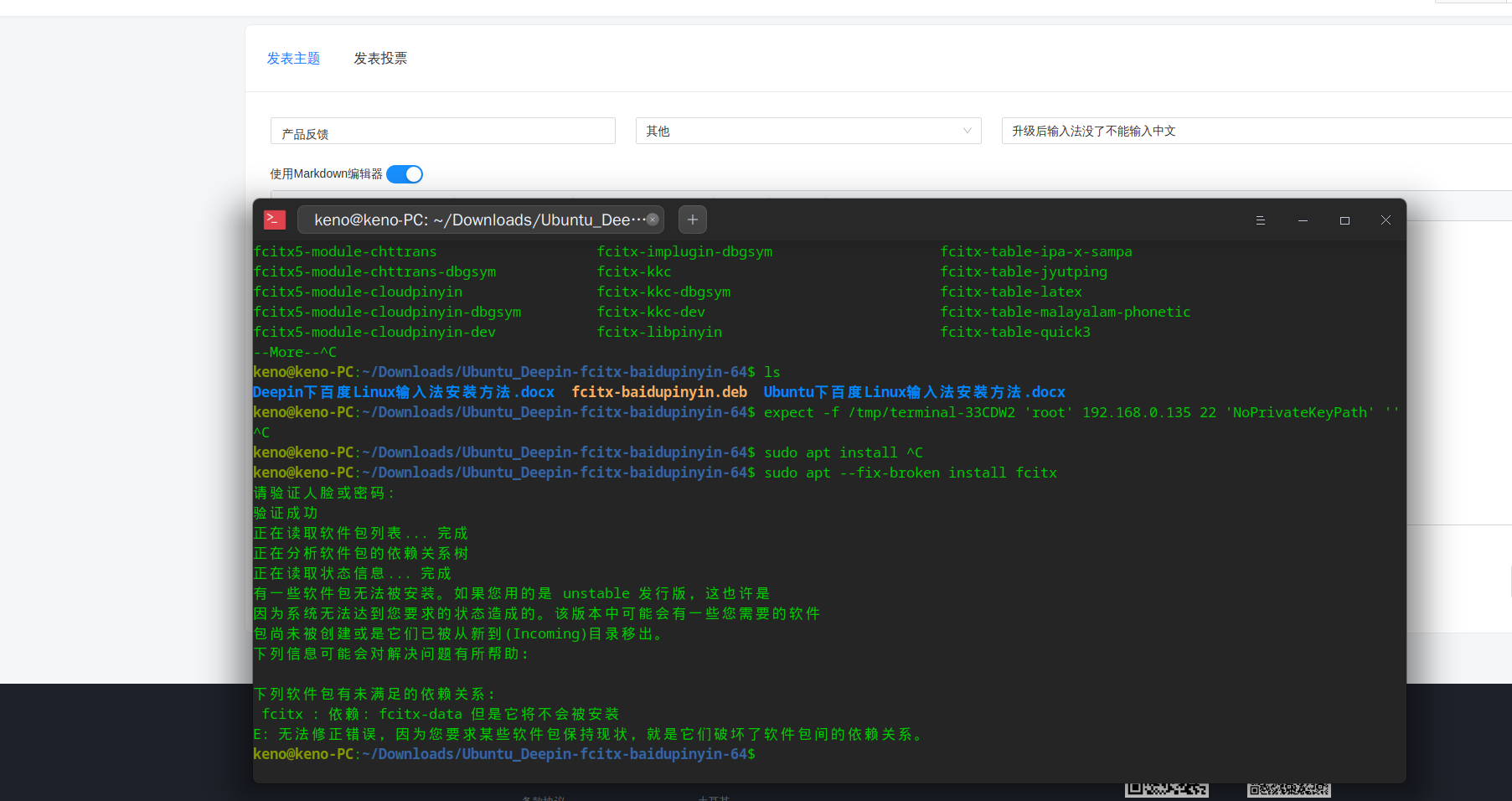Click the 下列软件包有未满足的依赖关系 line
The image size is (1512, 801).
point(375,694)
